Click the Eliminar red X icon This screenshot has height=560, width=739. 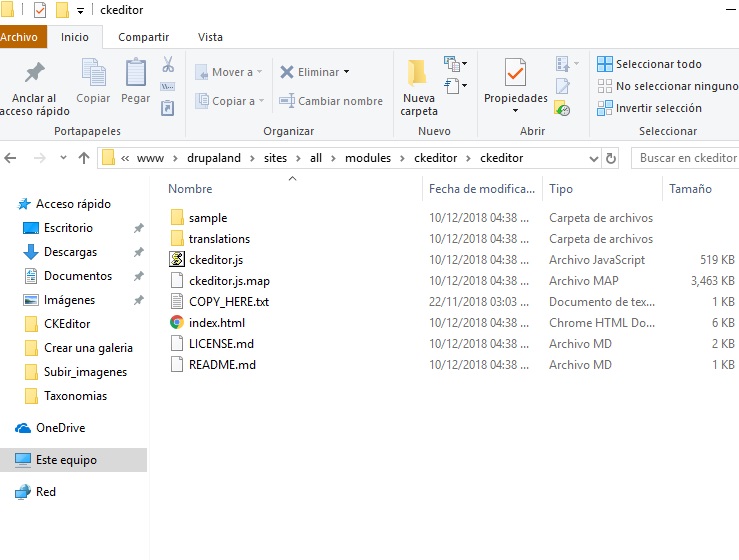pyautogui.click(x=287, y=72)
